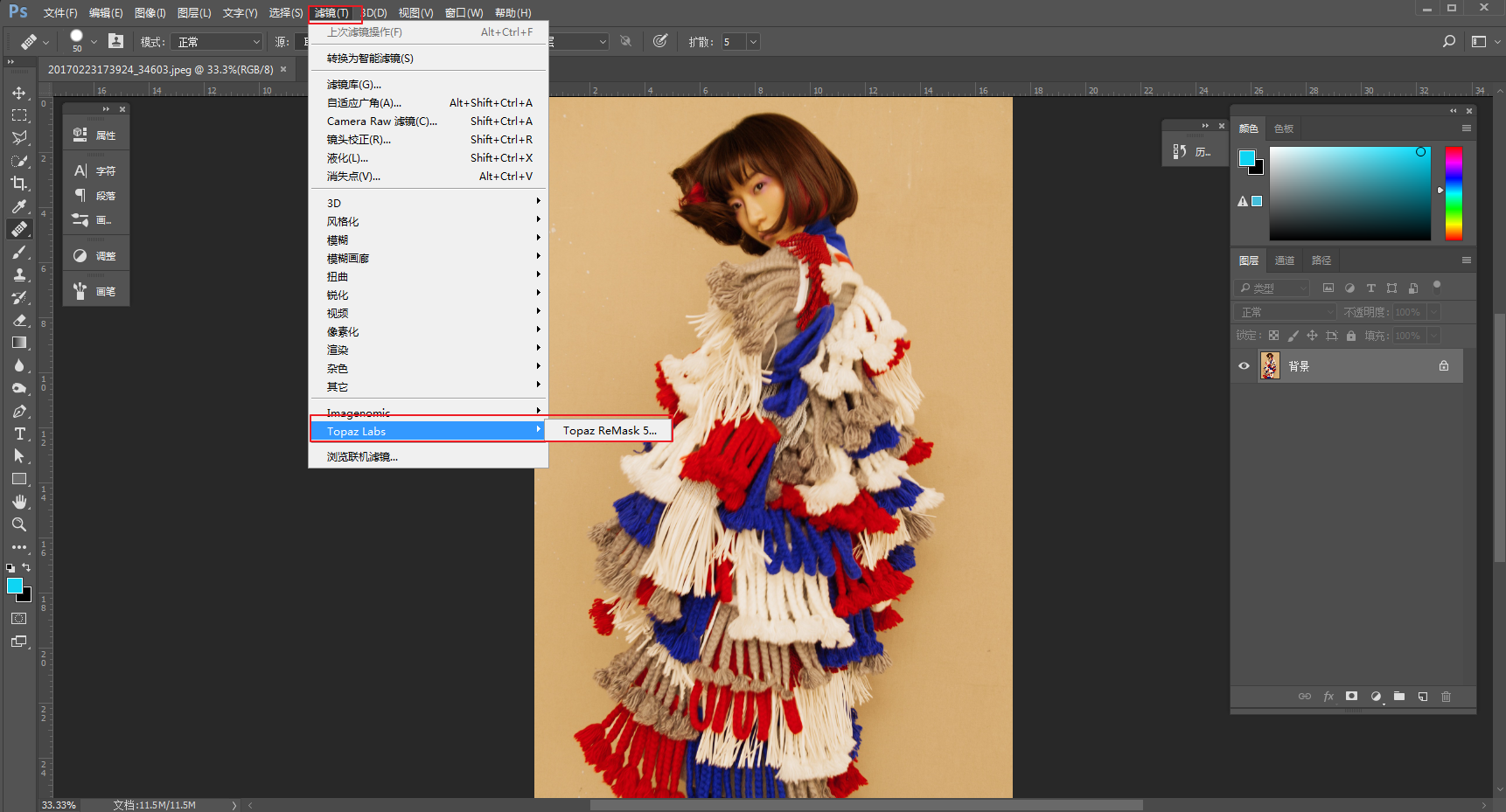Screen dimensions: 1506x812
Task: Click foreground color swatch in Color panel
Action: tap(1247, 158)
